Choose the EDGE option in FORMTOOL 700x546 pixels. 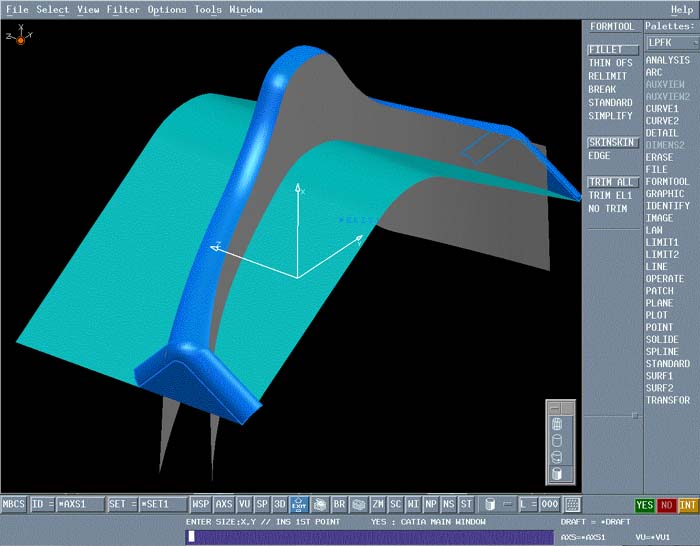pyautogui.click(x=599, y=156)
